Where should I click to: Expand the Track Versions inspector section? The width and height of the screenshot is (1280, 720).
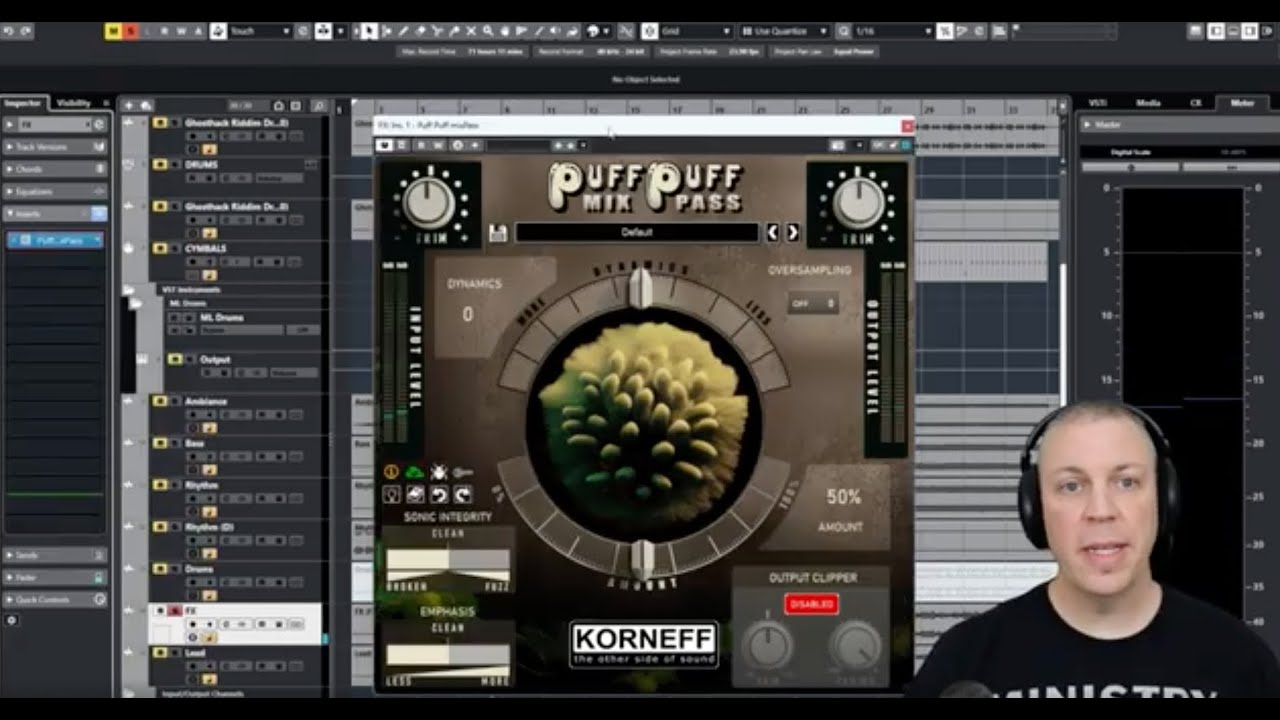tap(55, 147)
